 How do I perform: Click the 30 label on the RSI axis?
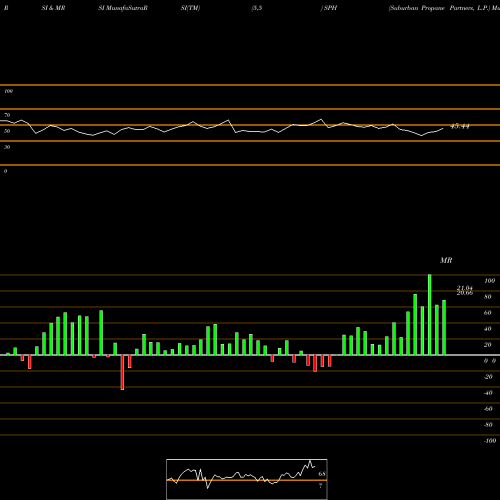pyautogui.click(x=7, y=147)
